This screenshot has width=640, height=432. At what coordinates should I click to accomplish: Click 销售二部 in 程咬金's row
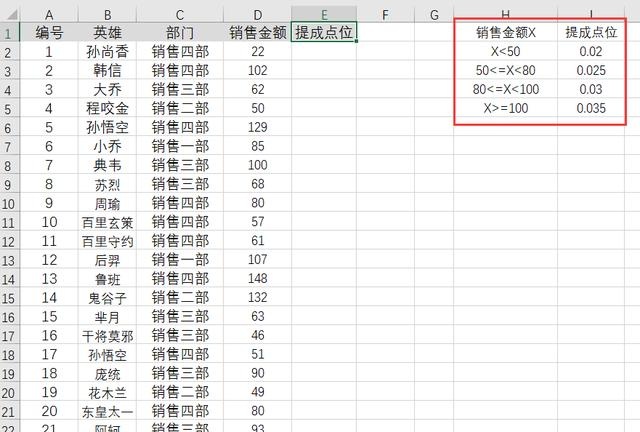click(x=180, y=108)
